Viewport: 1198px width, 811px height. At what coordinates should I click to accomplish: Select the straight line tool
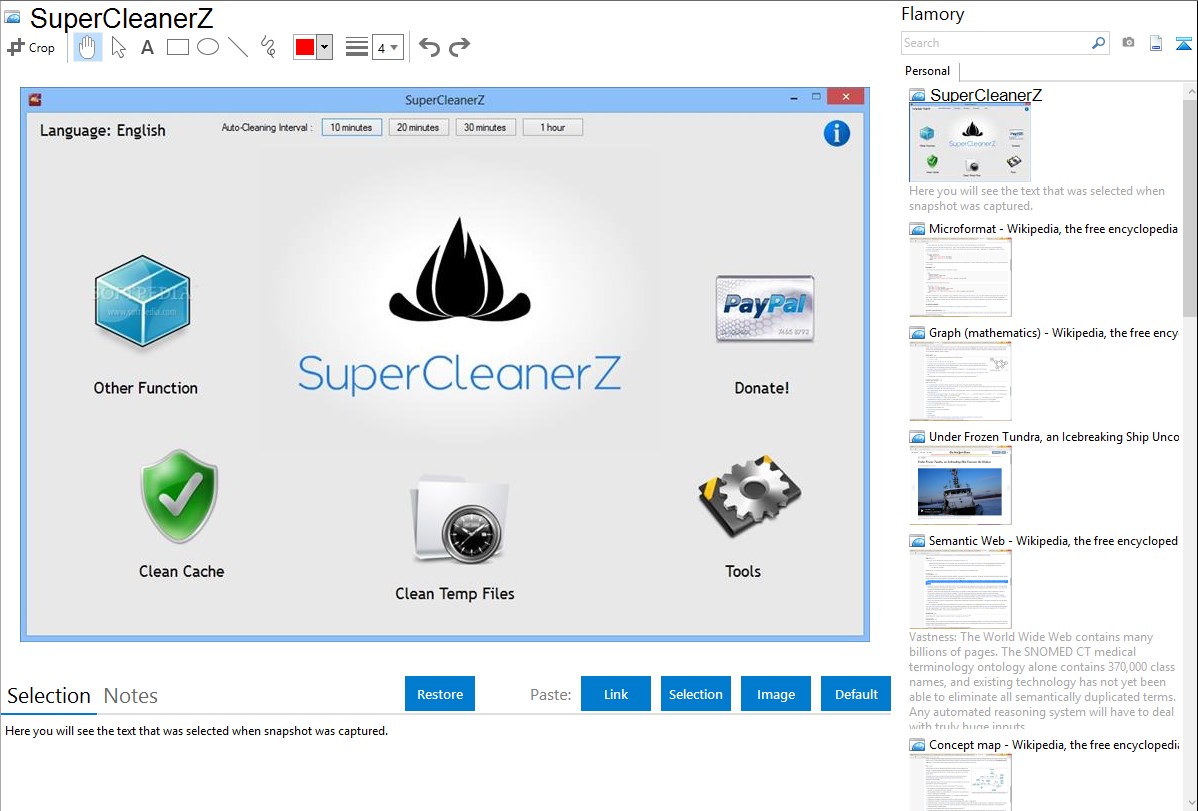[237, 47]
